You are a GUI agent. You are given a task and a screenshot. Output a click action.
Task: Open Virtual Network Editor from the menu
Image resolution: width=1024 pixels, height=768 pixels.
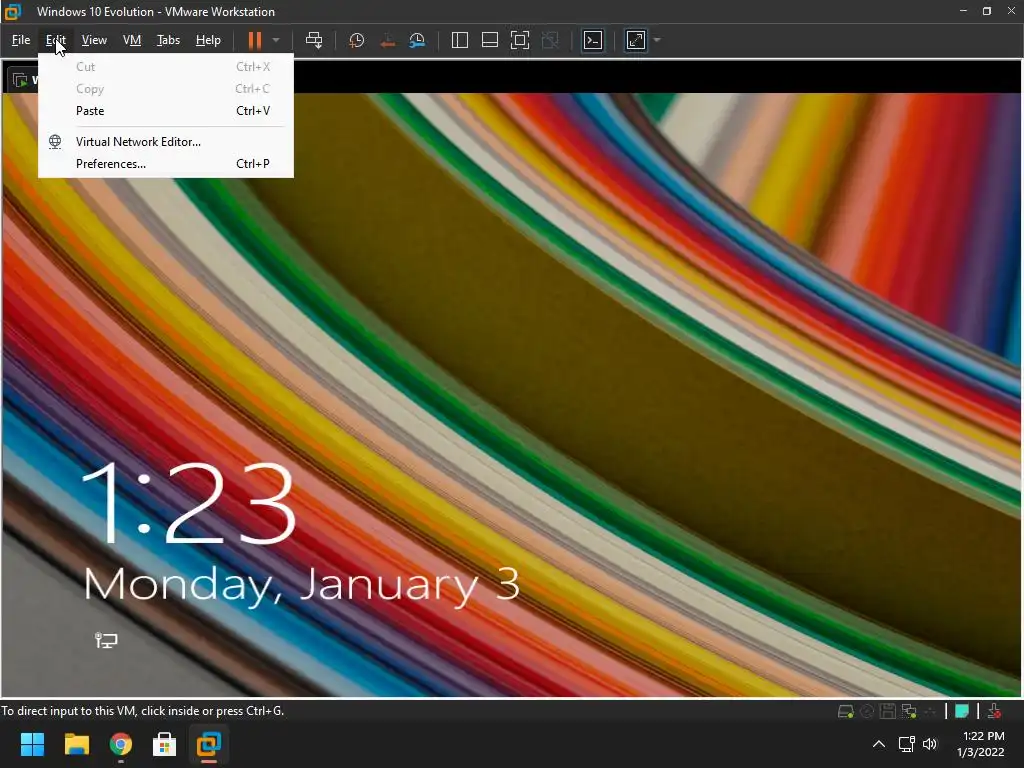[166, 142]
